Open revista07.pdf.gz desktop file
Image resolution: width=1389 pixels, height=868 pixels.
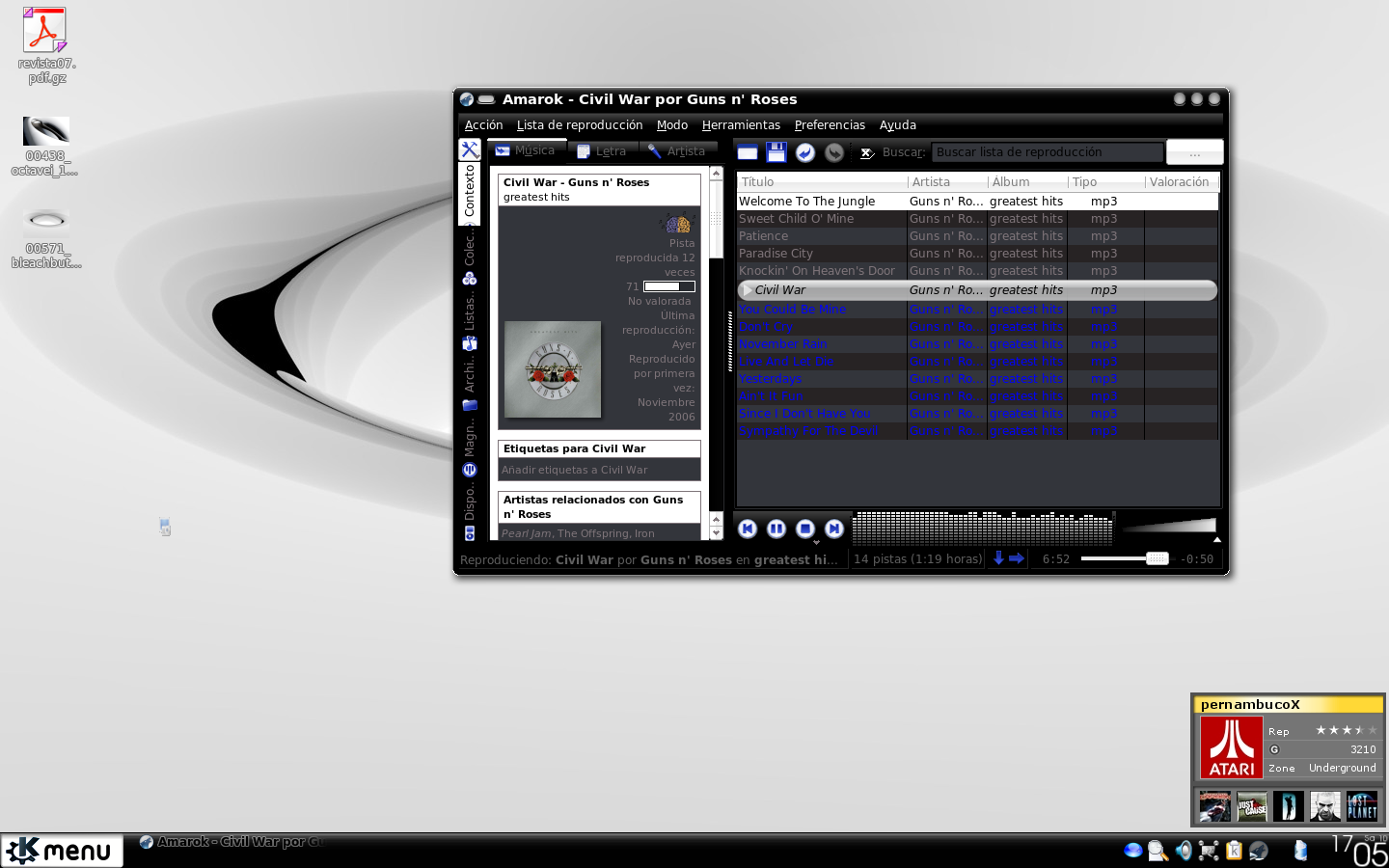pos(45,45)
